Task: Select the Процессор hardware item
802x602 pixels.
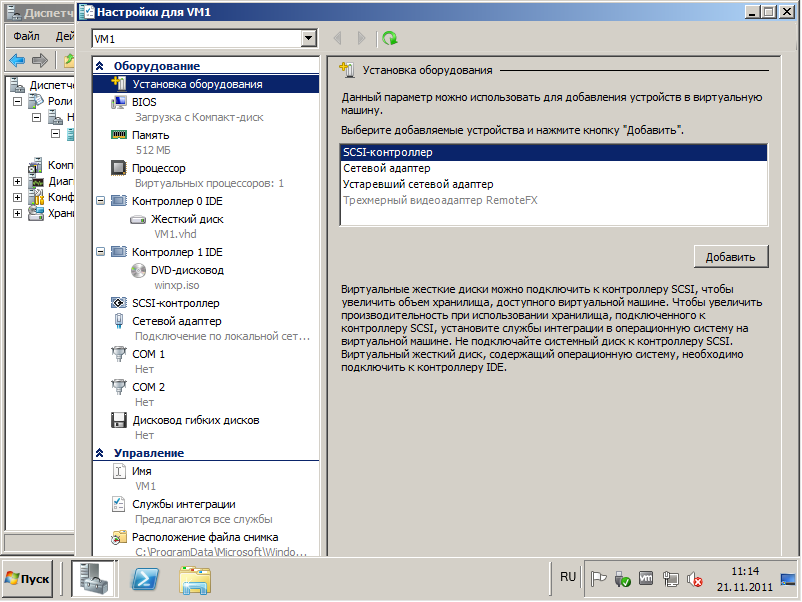Action: [x=158, y=168]
